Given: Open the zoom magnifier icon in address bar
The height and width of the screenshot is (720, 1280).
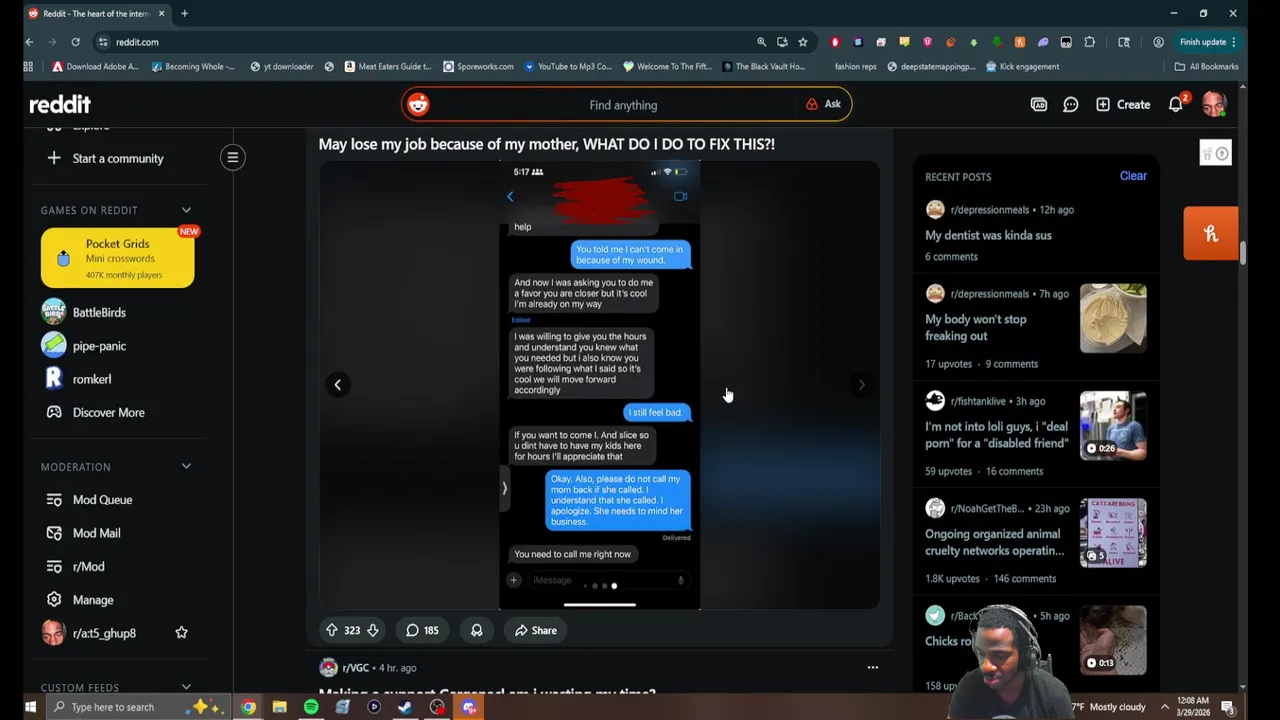Looking at the screenshot, I should (762, 42).
